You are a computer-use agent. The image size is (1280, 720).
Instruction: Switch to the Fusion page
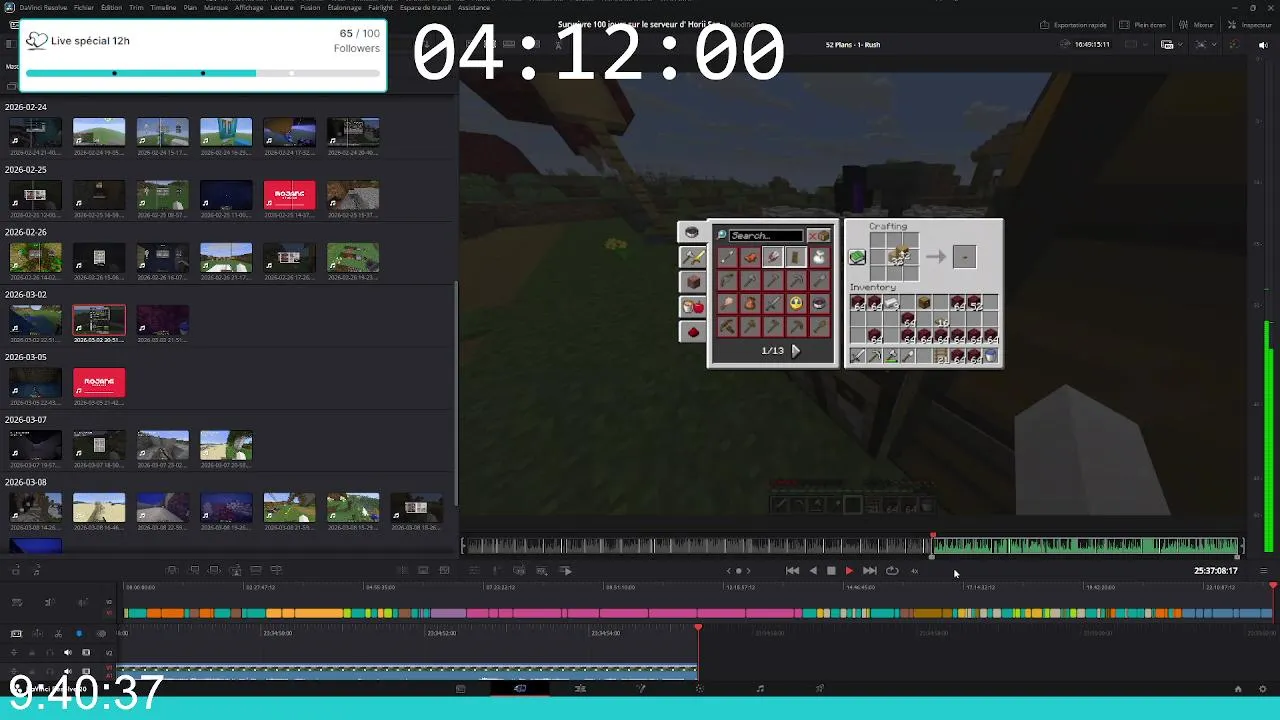641,688
